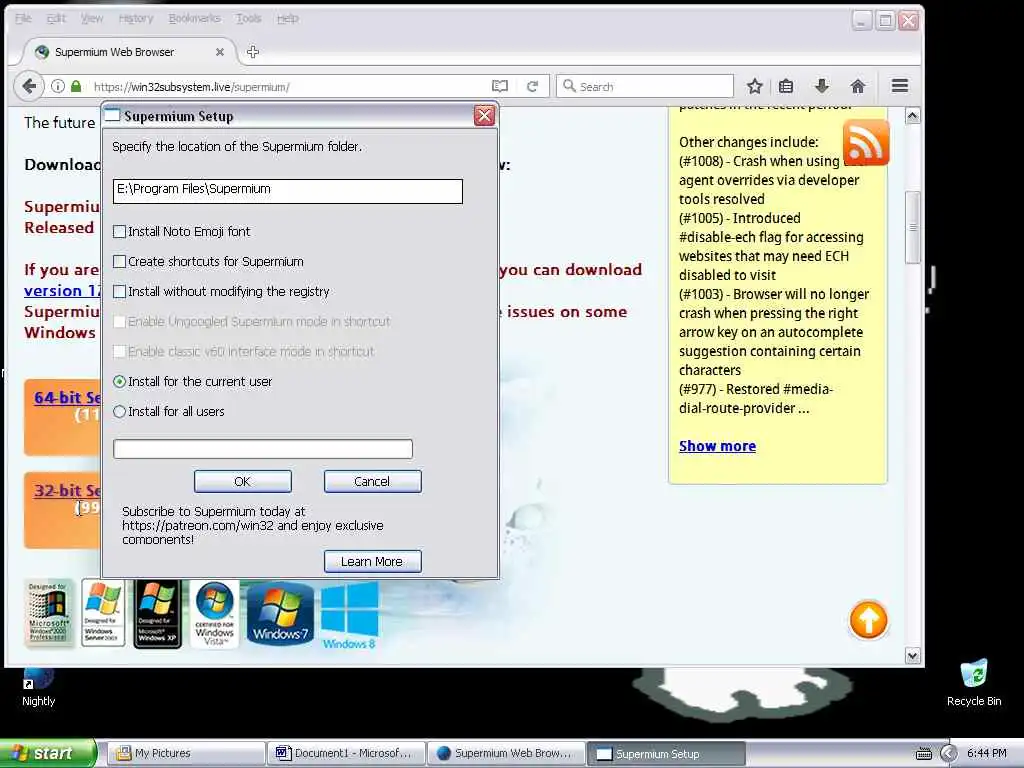Reload the page with refresh icon
The height and width of the screenshot is (768, 1024).
click(x=532, y=86)
